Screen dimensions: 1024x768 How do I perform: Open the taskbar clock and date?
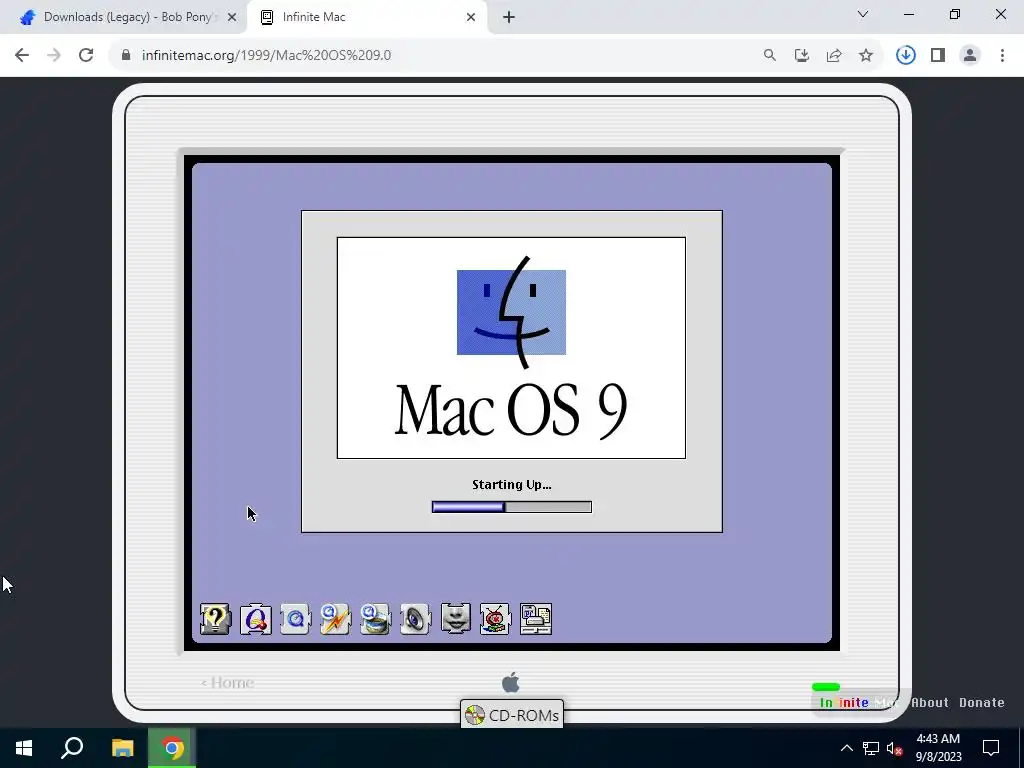point(938,748)
